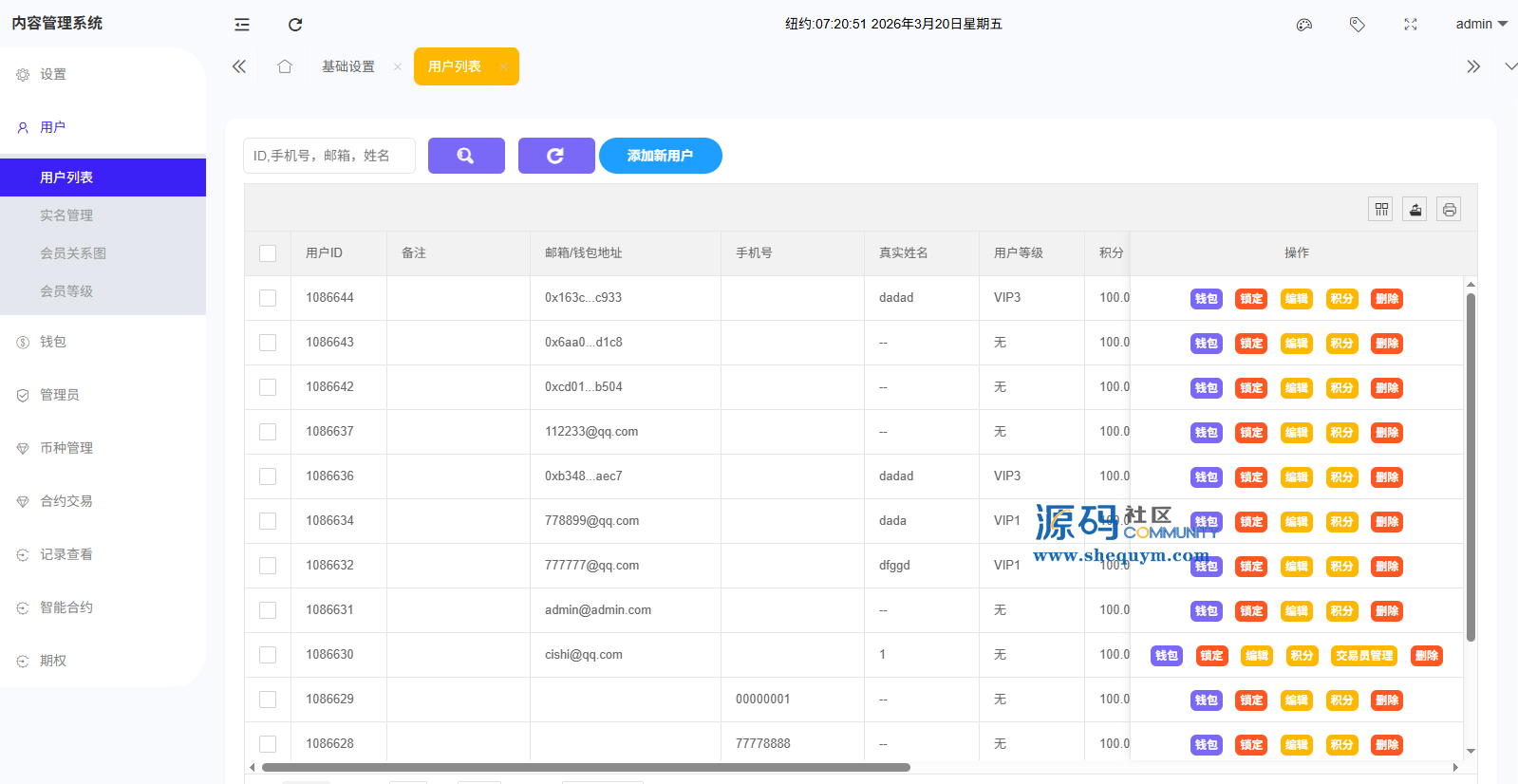1518x784 pixels.
Task: Open 实名管理 in the sidebar
Action: click(66, 215)
